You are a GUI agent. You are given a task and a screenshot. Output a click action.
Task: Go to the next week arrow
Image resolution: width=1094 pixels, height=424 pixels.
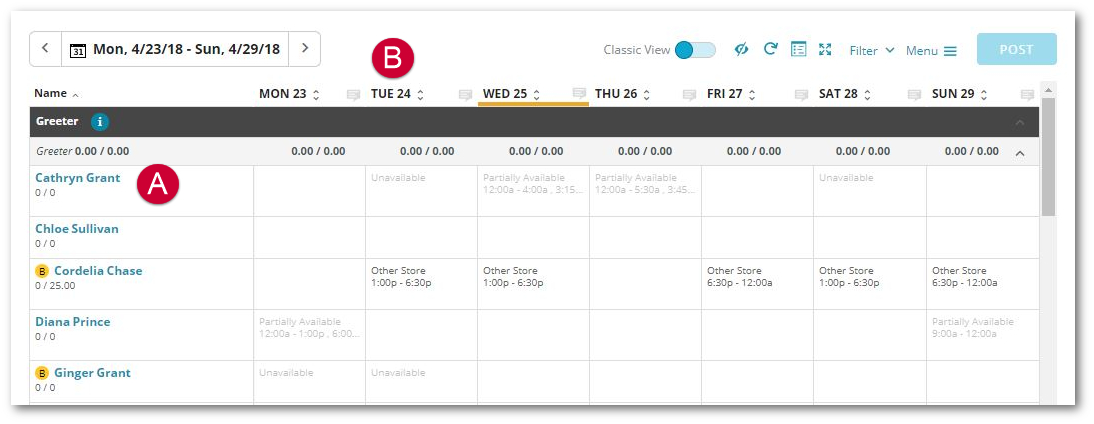pos(305,48)
